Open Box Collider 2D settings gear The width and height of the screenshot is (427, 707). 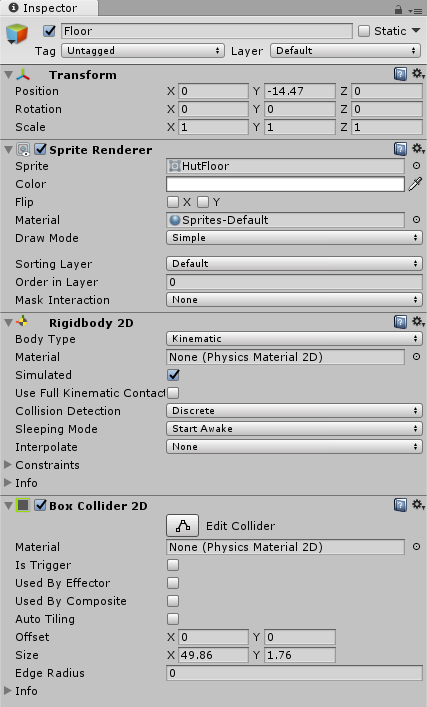point(418,505)
